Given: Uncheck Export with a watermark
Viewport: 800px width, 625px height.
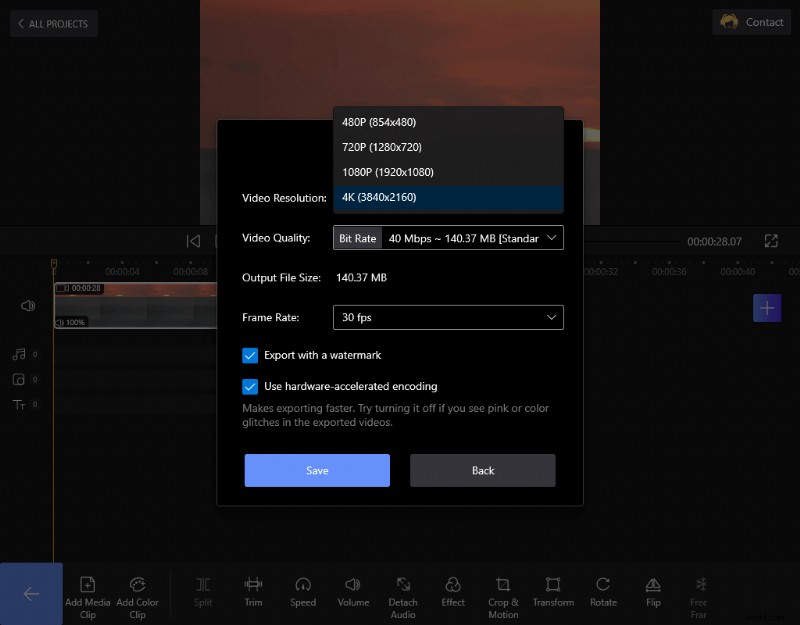Looking at the screenshot, I should coord(249,355).
